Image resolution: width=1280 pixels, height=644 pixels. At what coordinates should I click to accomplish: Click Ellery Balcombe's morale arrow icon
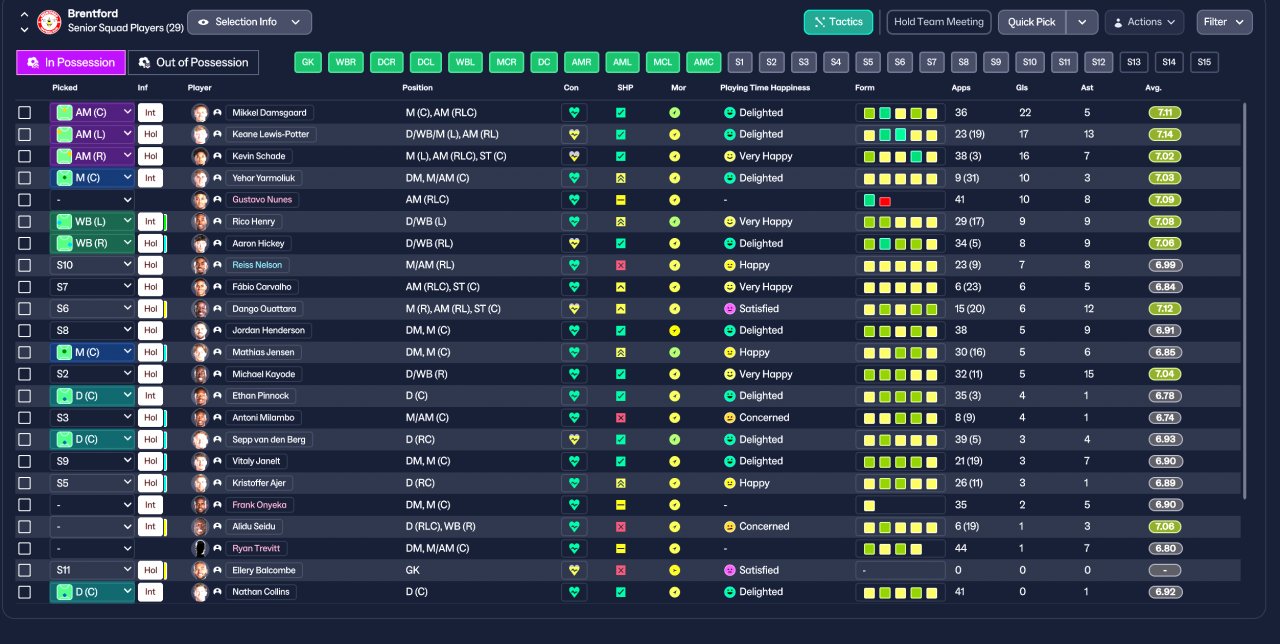tap(675, 570)
